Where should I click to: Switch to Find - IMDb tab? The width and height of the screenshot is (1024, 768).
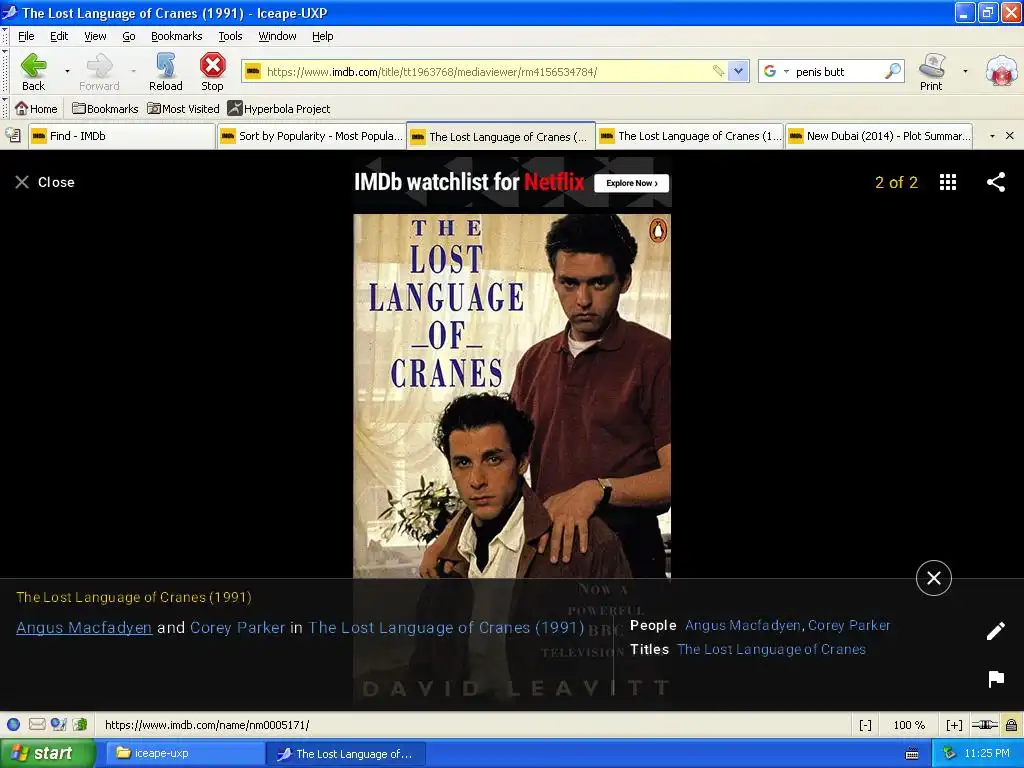[122, 136]
